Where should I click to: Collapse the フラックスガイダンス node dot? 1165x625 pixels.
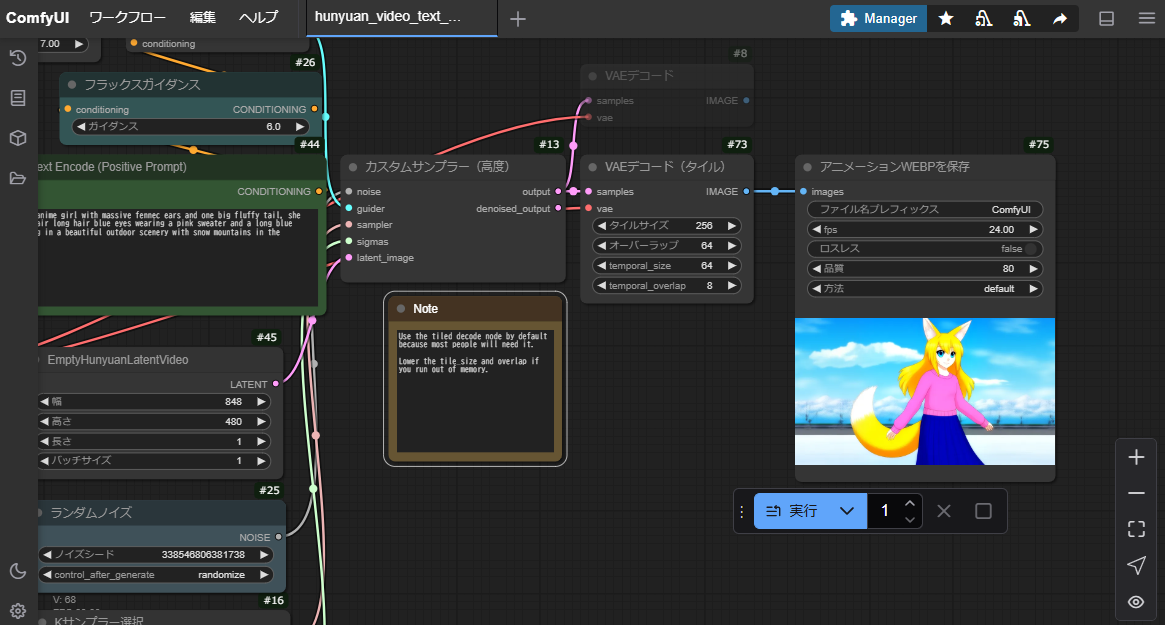point(72,85)
